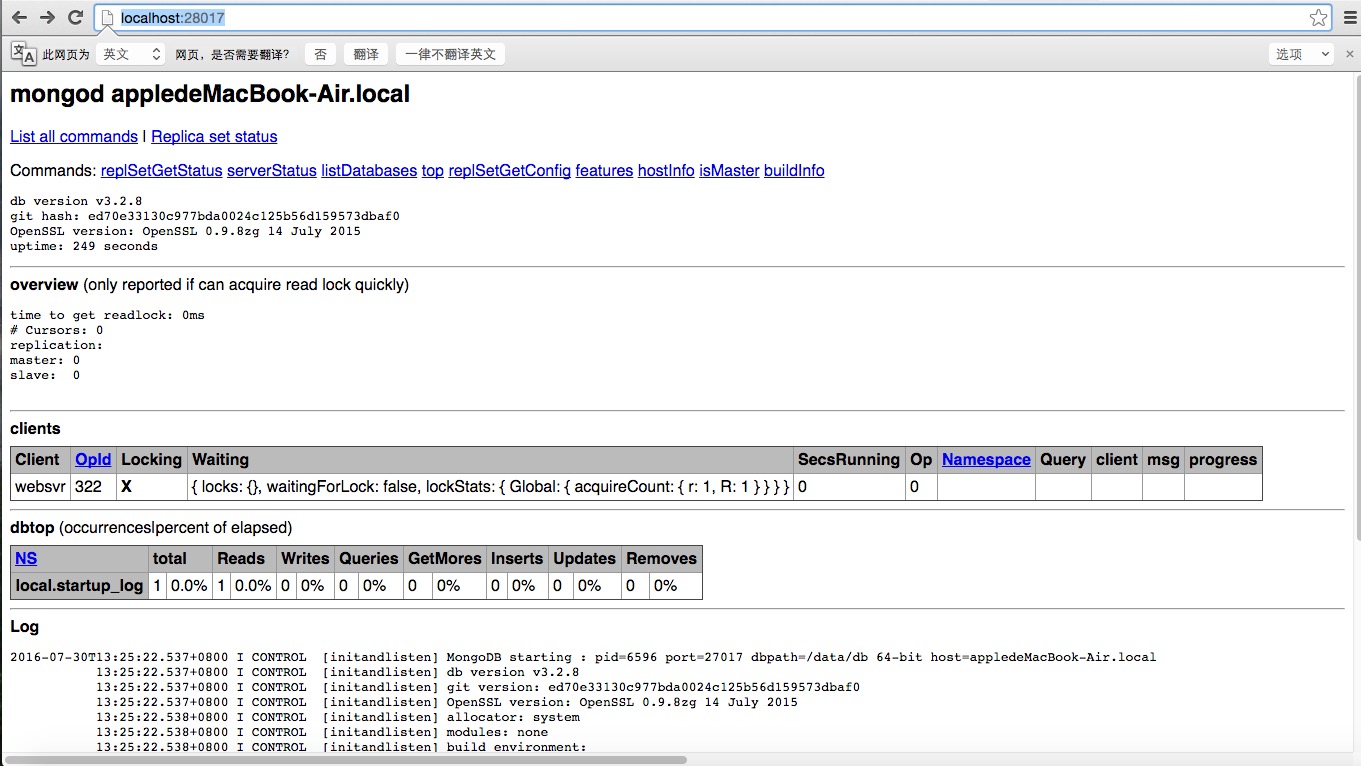Image resolution: width=1361 pixels, height=766 pixels.
Task: Go back with the browser back arrow
Action: pos(19,18)
